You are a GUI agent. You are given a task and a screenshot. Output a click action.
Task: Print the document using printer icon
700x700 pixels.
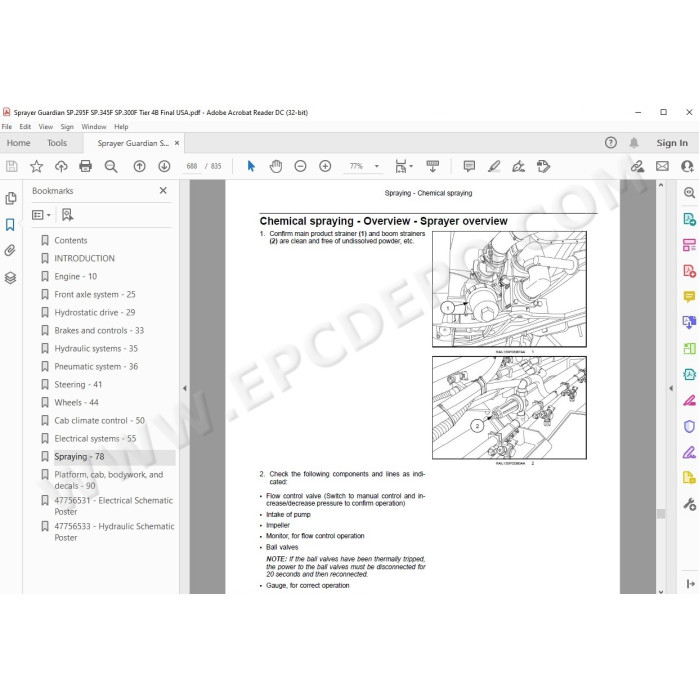click(x=85, y=167)
